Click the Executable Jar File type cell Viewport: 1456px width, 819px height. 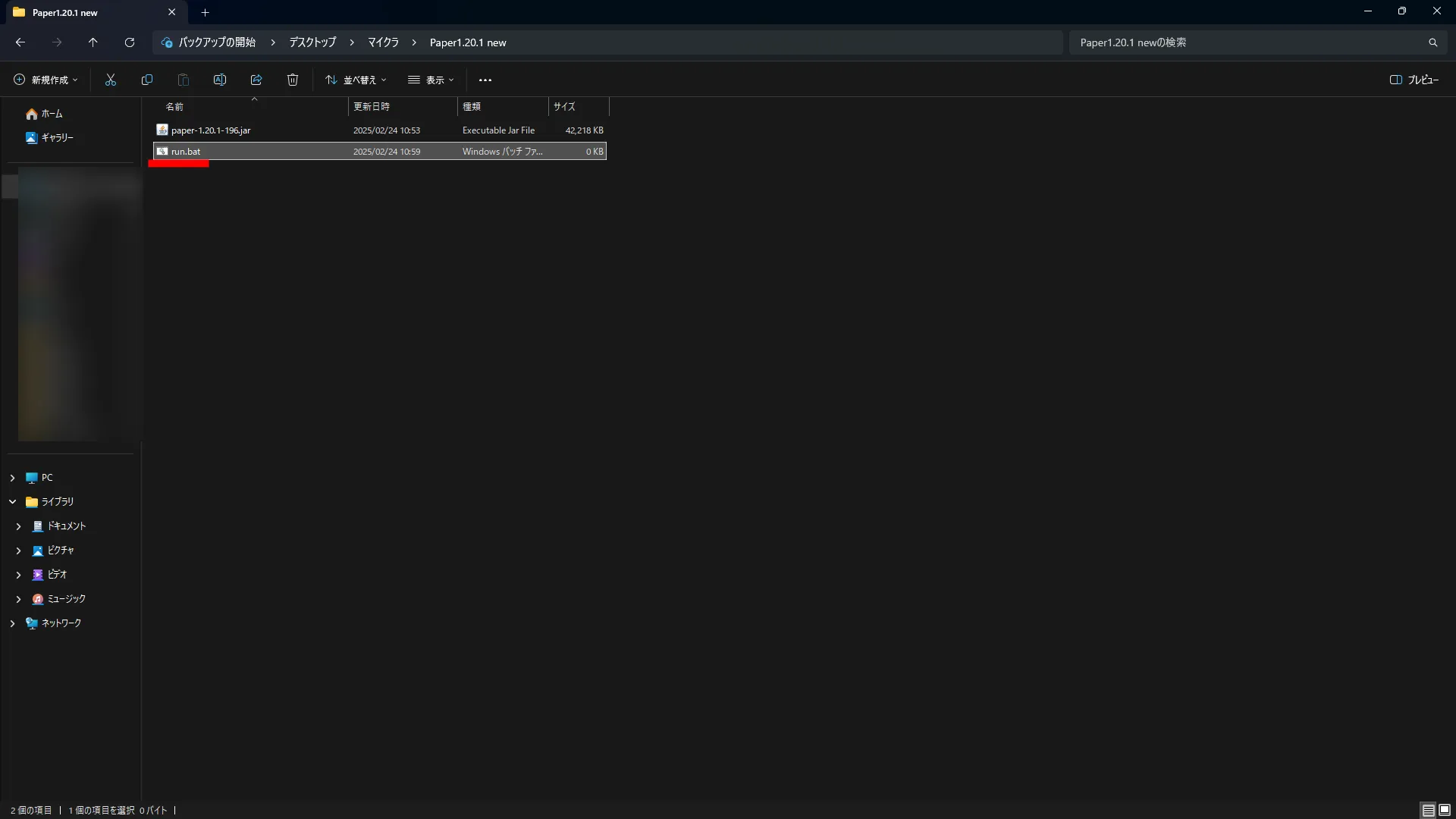[x=498, y=130]
